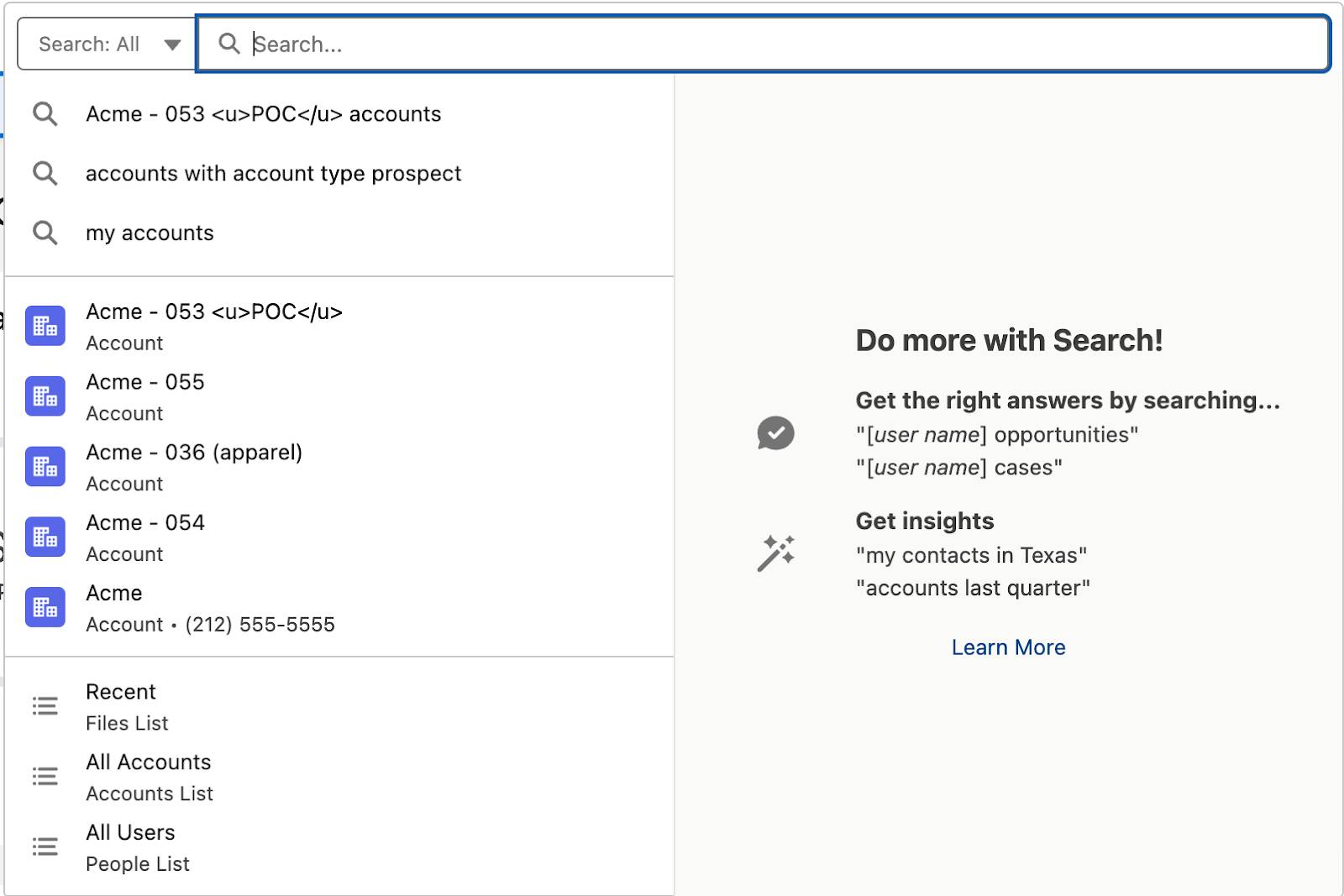Click account icon for Acme - 054
1344x896 pixels.
pyautogui.click(x=45, y=537)
